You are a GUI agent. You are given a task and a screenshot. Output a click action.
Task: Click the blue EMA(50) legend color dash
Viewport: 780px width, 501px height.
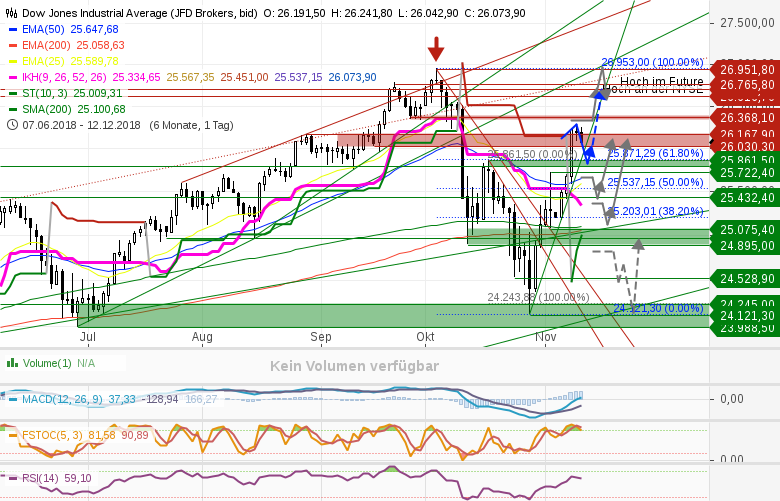[x=13, y=29]
